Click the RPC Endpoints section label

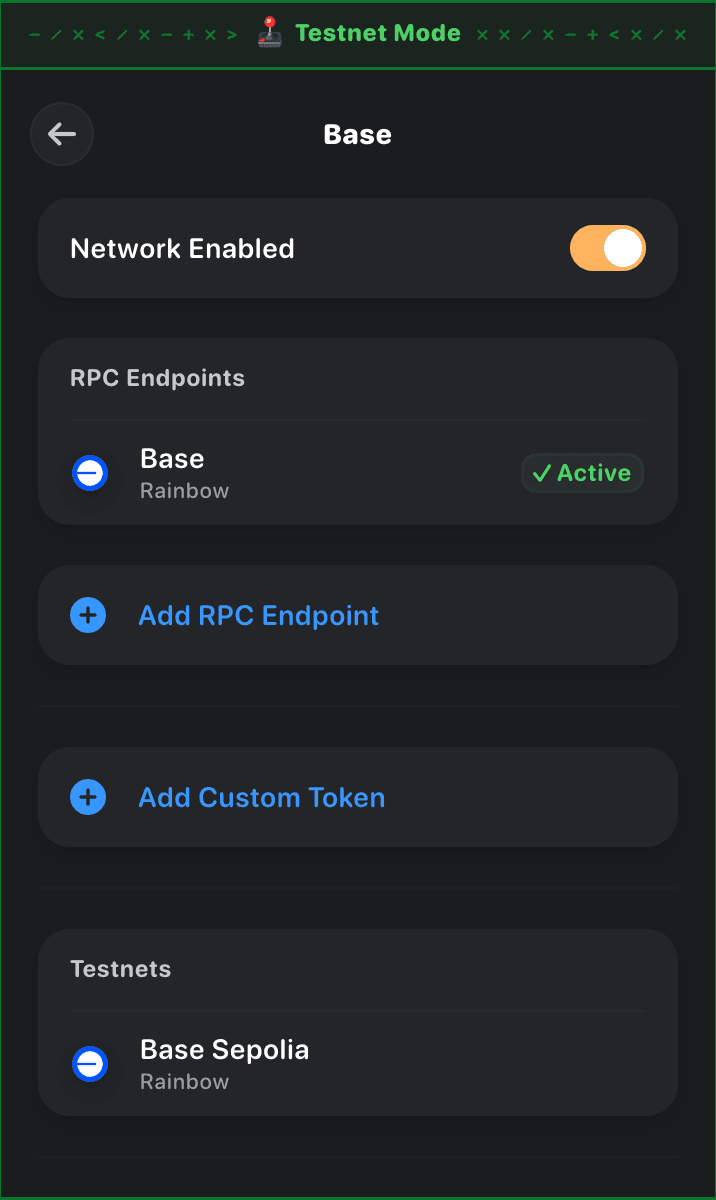tap(157, 377)
